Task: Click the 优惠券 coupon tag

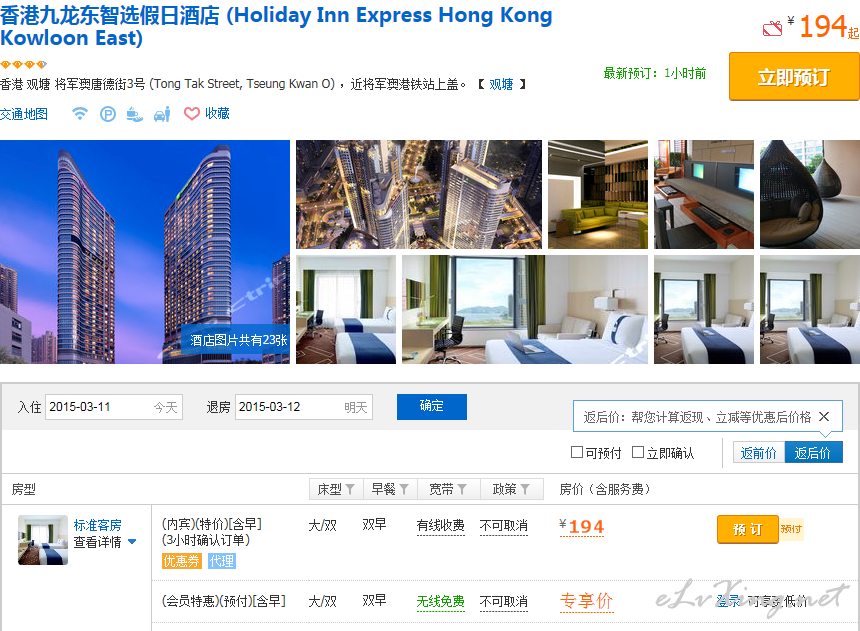Action: pos(182,561)
